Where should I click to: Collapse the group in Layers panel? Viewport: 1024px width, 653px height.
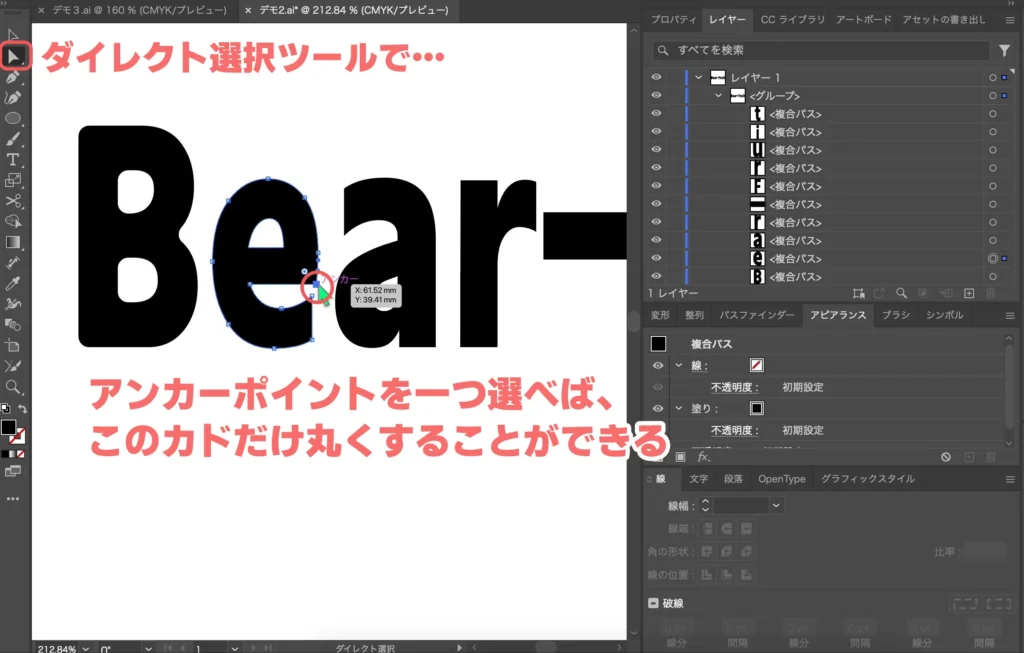pos(718,95)
